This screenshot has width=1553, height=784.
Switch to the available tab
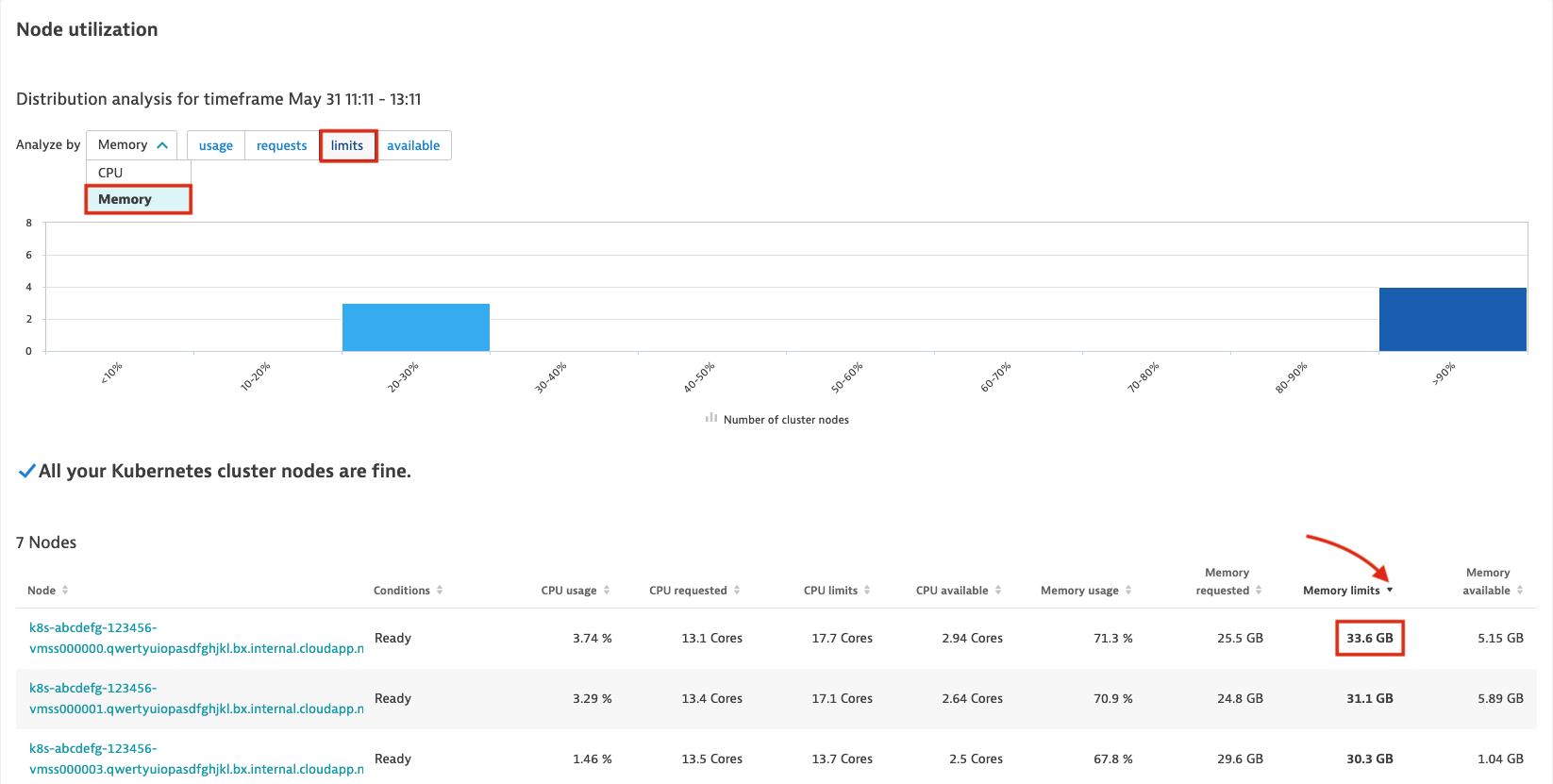(413, 145)
